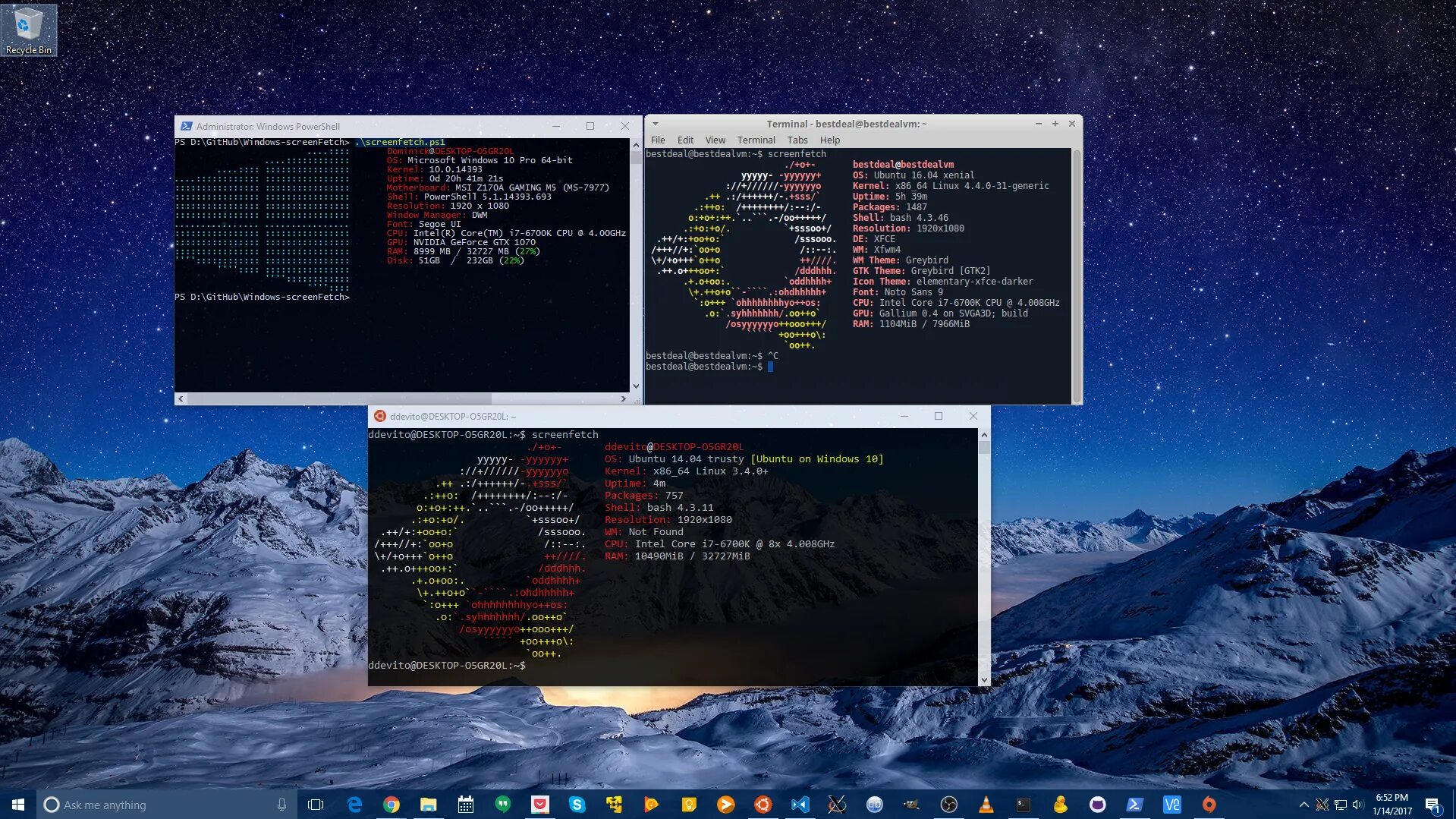Open Hangouts from the taskbar
This screenshot has height=819, width=1456.
pyautogui.click(x=503, y=805)
